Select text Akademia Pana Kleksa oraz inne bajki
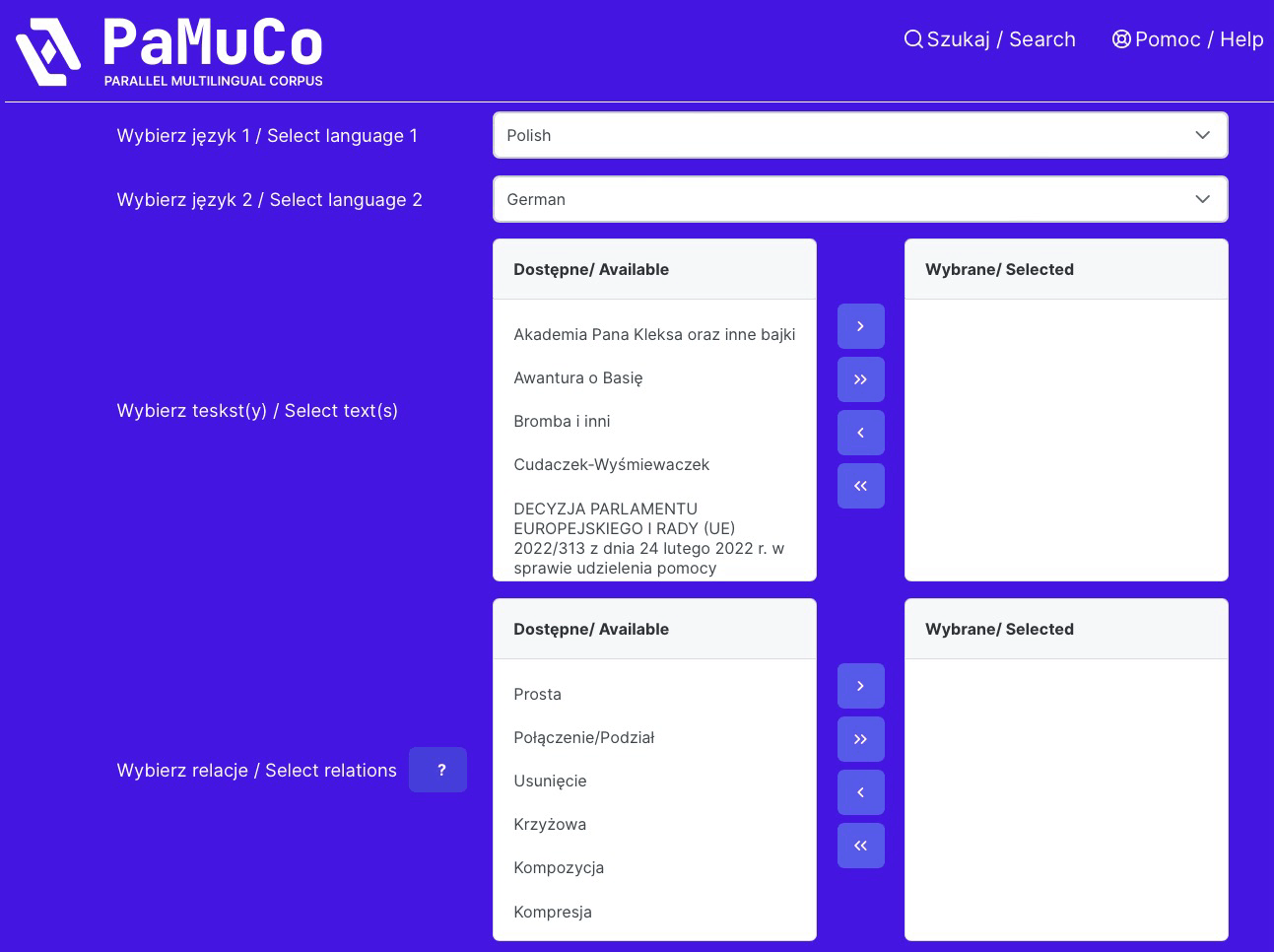 (653, 335)
